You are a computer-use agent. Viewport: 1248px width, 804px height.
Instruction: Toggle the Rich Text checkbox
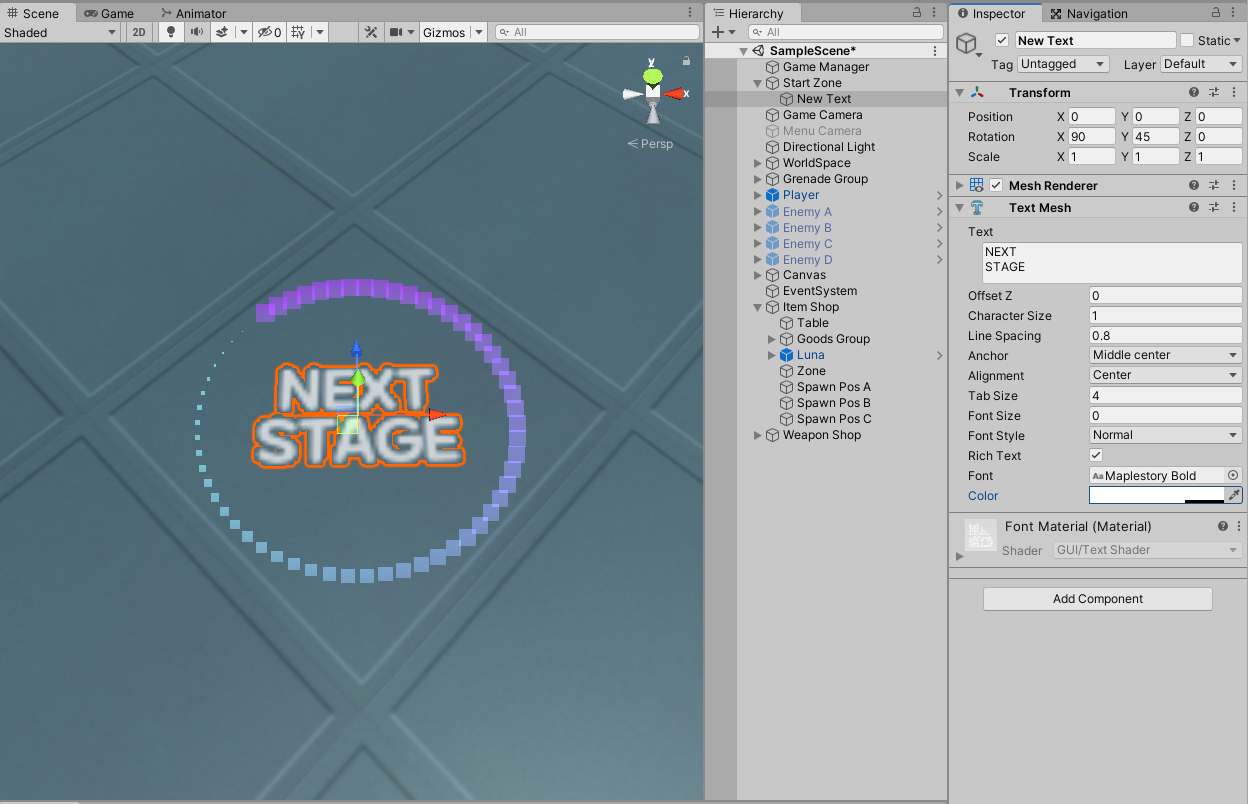point(1096,455)
